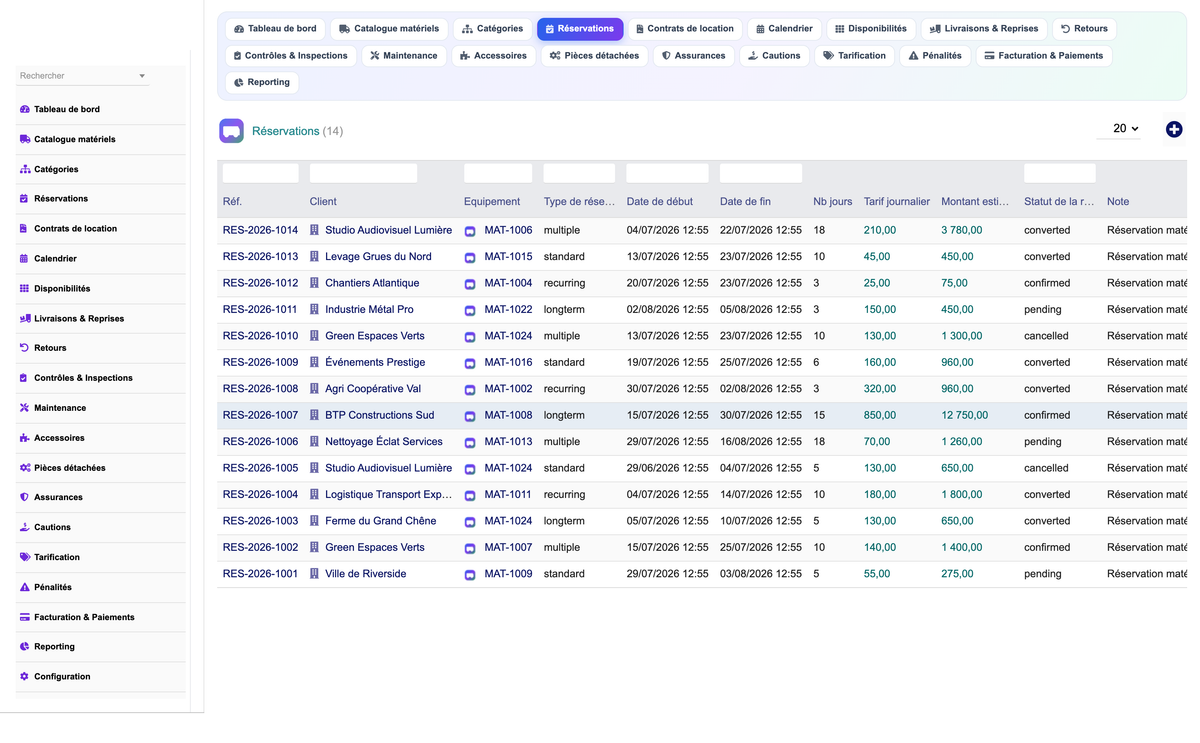This screenshot has width=1200, height=743.
Task: Open equipment MAT-1016 link
Action: [x=508, y=362]
